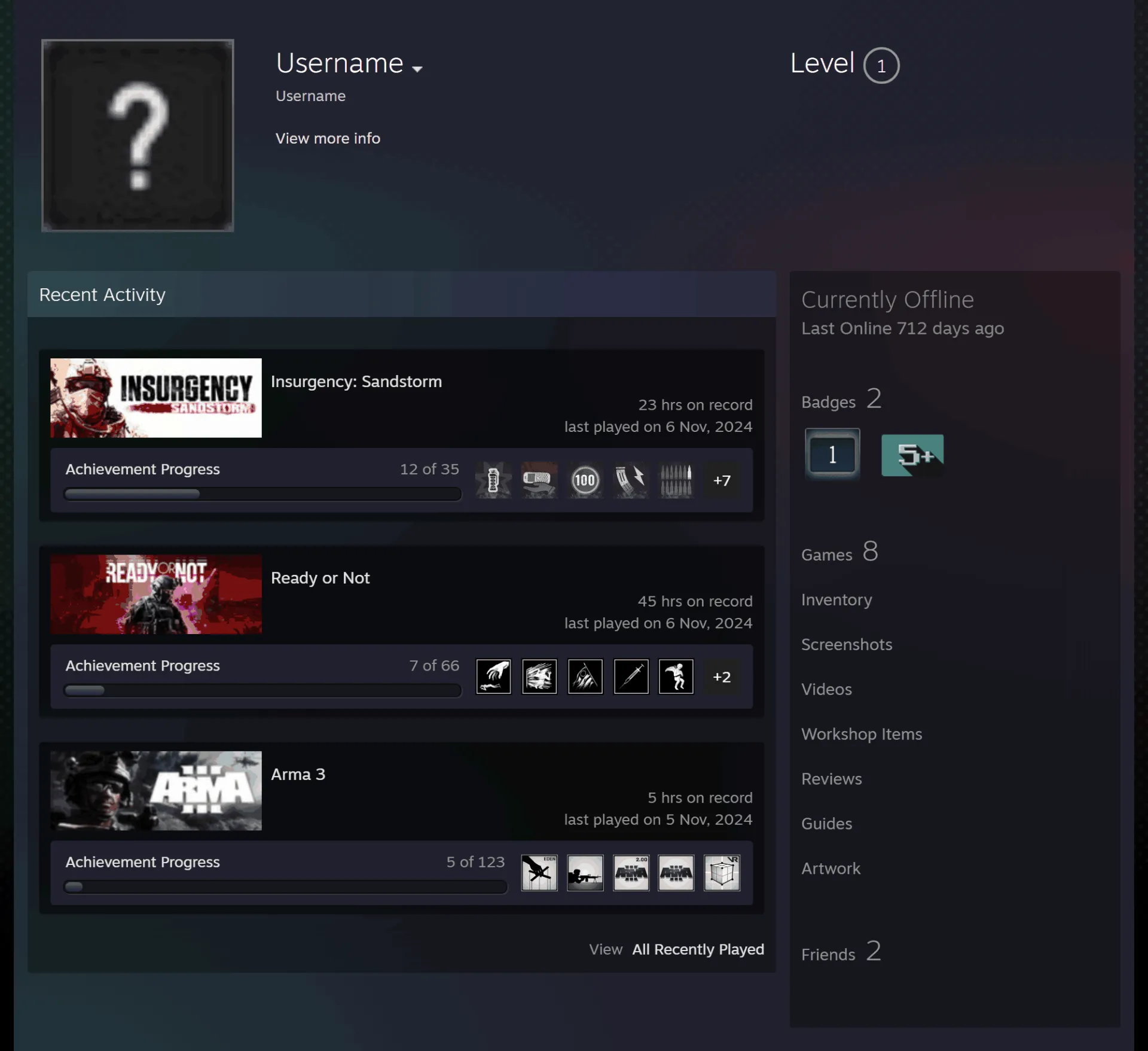Open the Inventory section
The width and height of the screenshot is (1148, 1051).
point(836,599)
